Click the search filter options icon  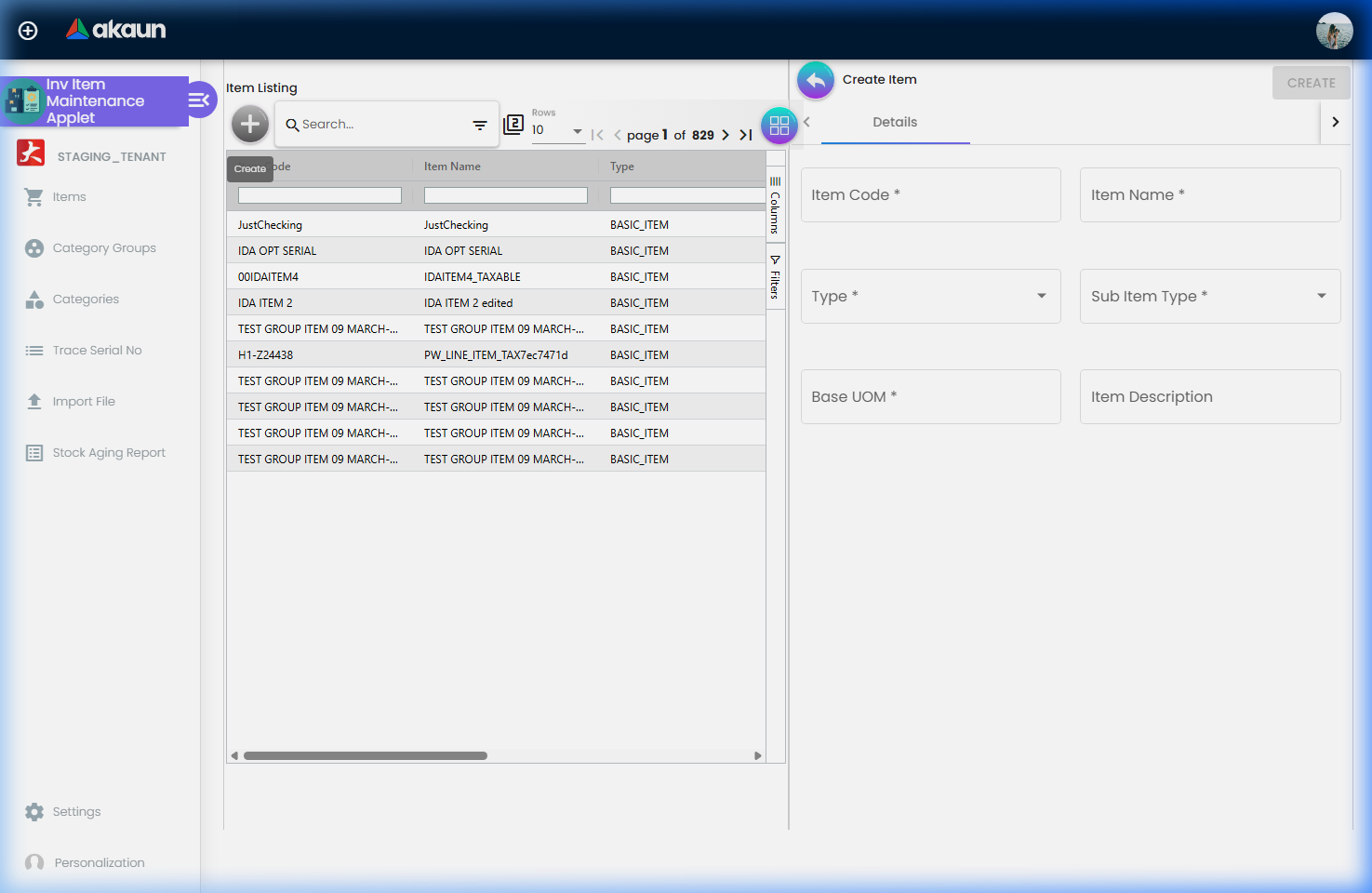(480, 125)
